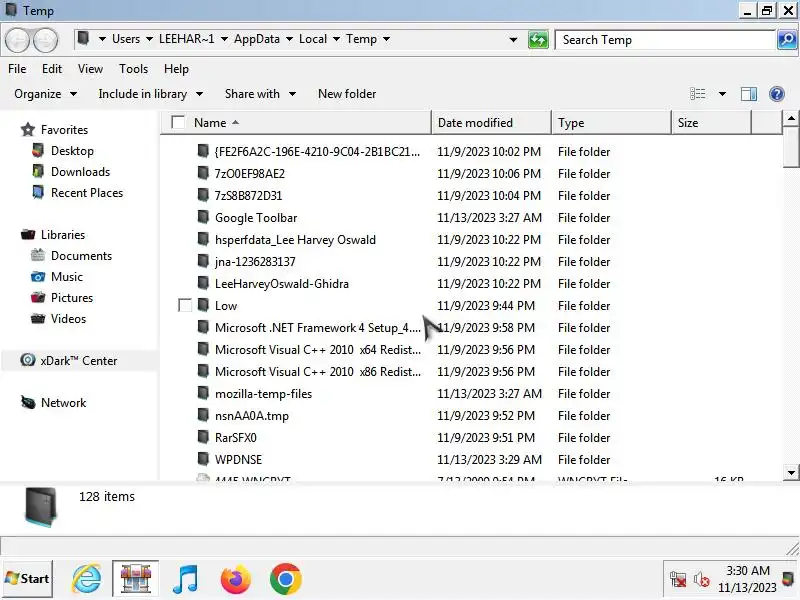Click the Desktop icon in Favorites
This screenshot has width=800, height=600.
(x=38, y=151)
